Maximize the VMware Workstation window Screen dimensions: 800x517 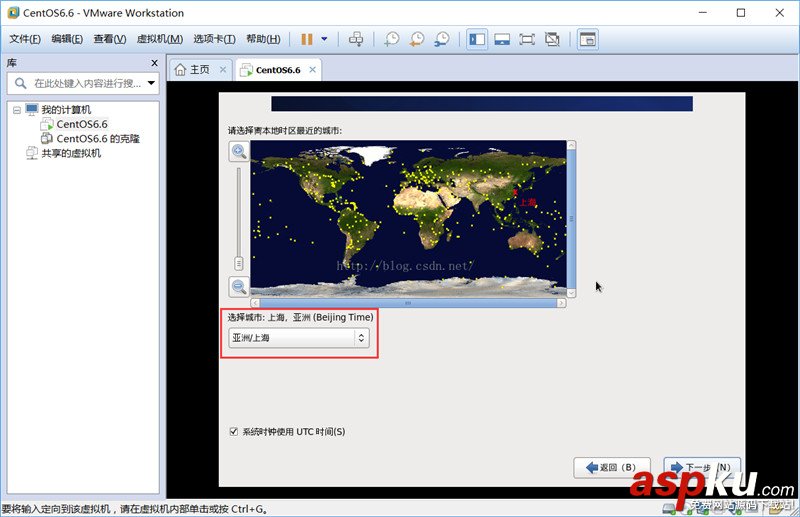741,13
